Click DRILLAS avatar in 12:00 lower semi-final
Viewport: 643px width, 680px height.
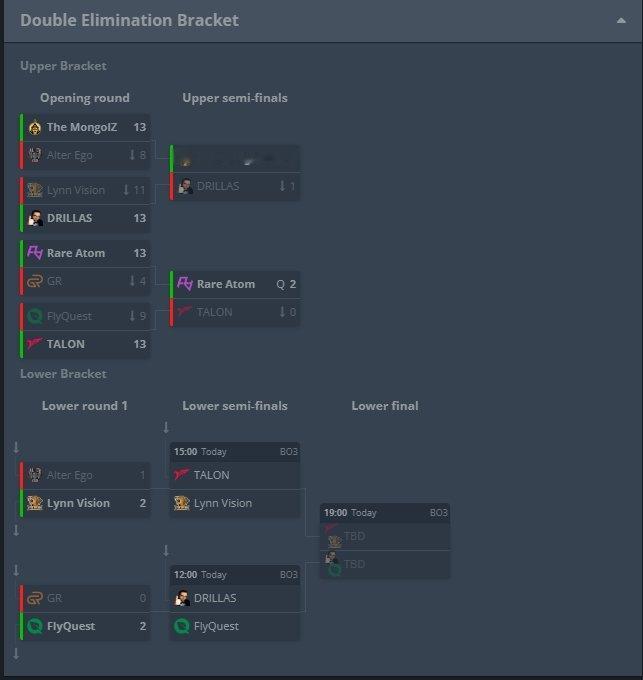[182, 598]
